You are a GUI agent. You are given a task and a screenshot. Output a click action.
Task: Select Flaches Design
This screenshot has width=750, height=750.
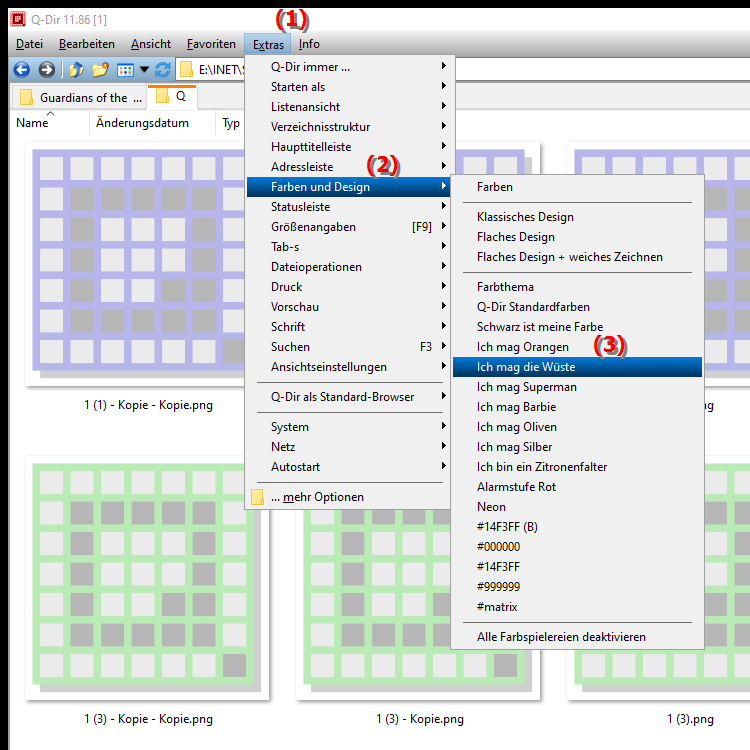[577, 237]
